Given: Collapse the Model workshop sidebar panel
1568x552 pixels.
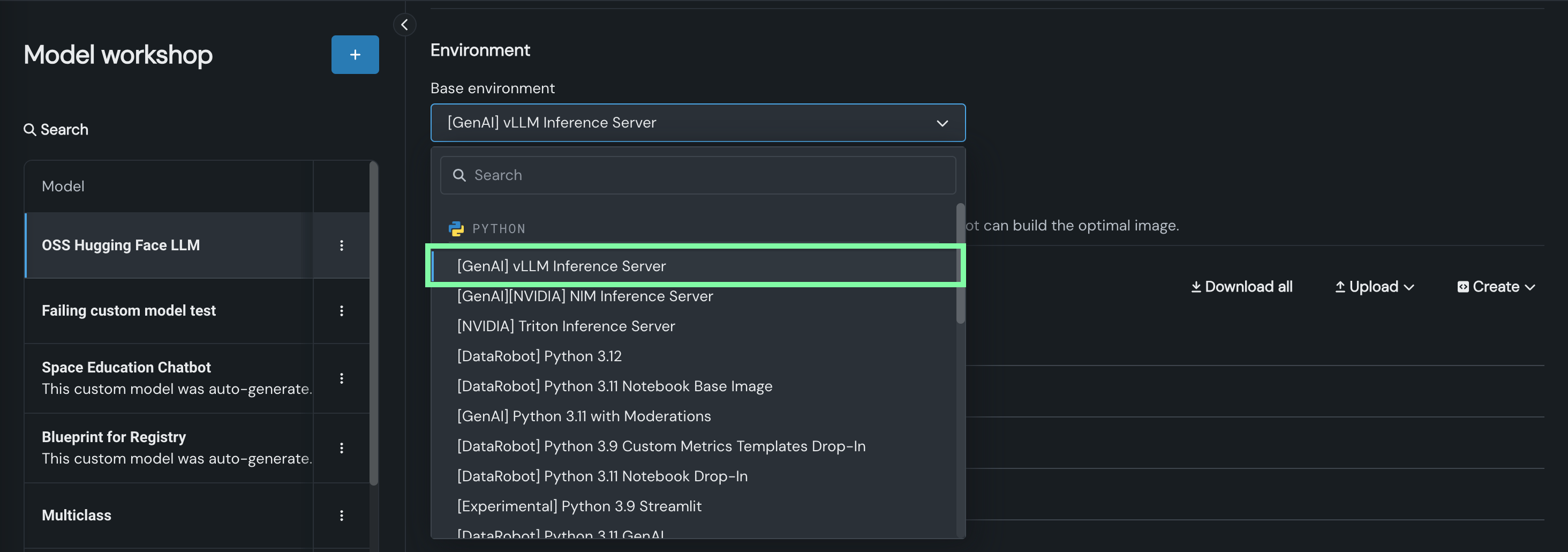Looking at the screenshot, I should (x=404, y=25).
